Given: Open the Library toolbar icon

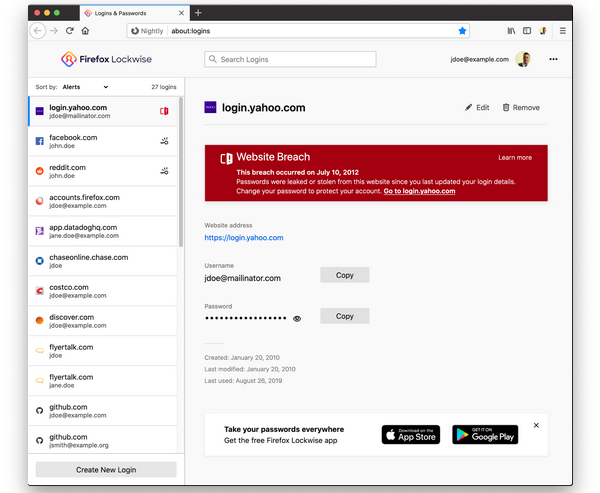Looking at the screenshot, I should 511,31.
